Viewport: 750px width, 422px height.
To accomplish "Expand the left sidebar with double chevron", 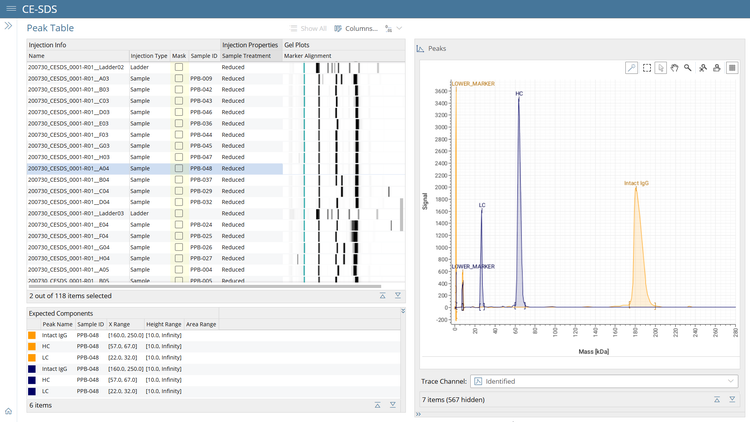I will tap(9, 27).
